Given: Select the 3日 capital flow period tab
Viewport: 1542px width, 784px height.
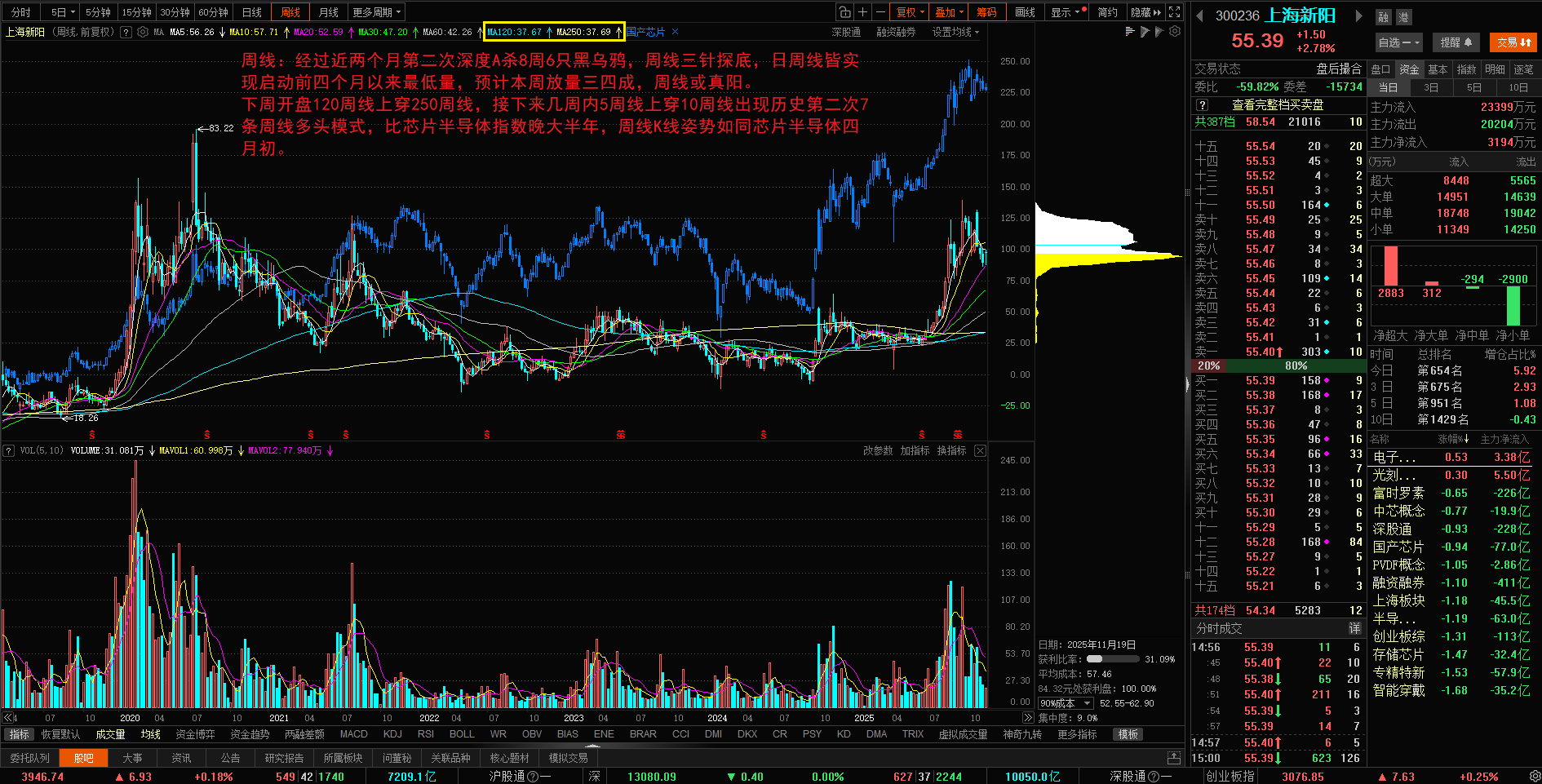Looking at the screenshot, I should click(x=1431, y=87).
